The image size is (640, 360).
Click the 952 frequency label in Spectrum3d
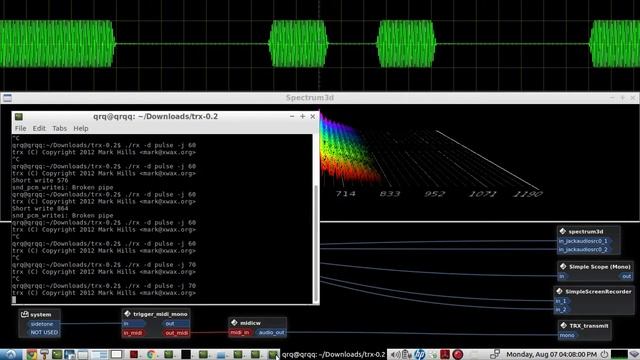click(434, 193)
